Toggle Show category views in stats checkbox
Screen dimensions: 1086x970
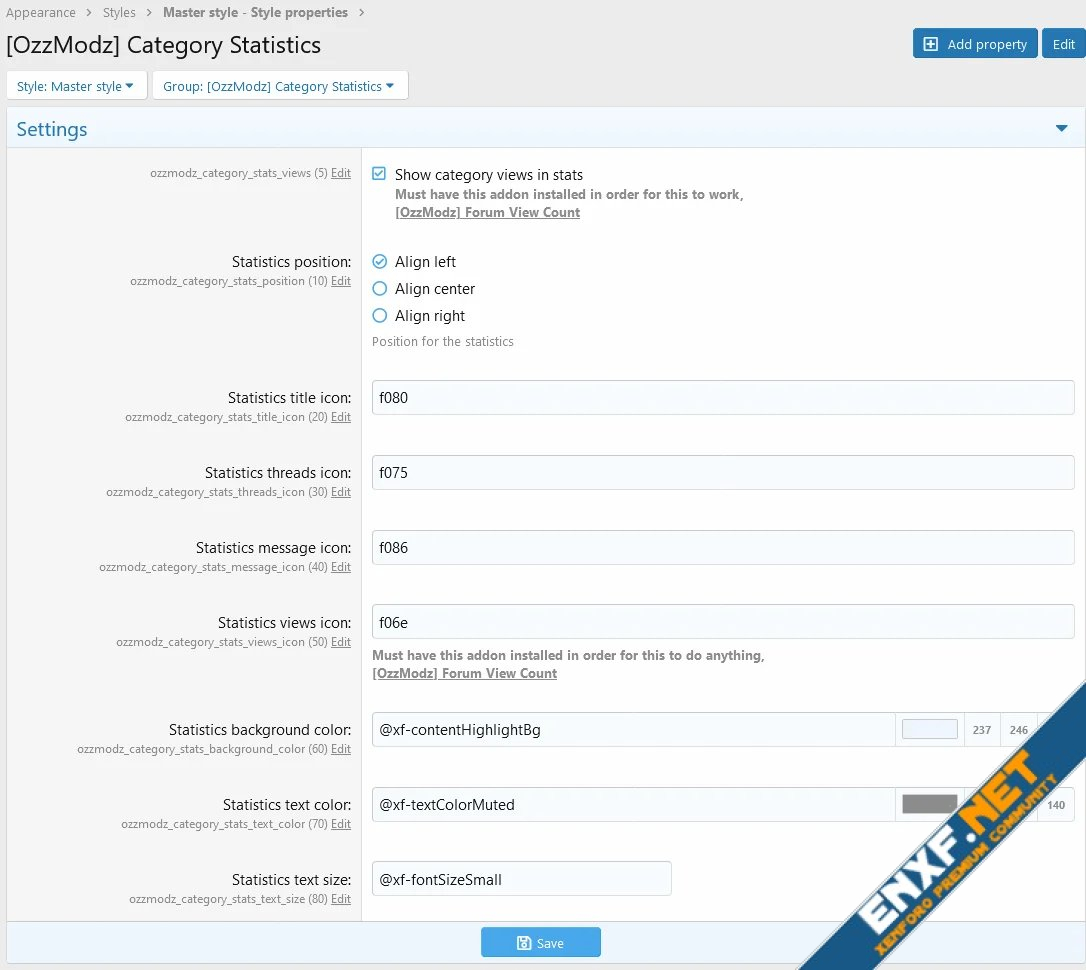(379, 174)
